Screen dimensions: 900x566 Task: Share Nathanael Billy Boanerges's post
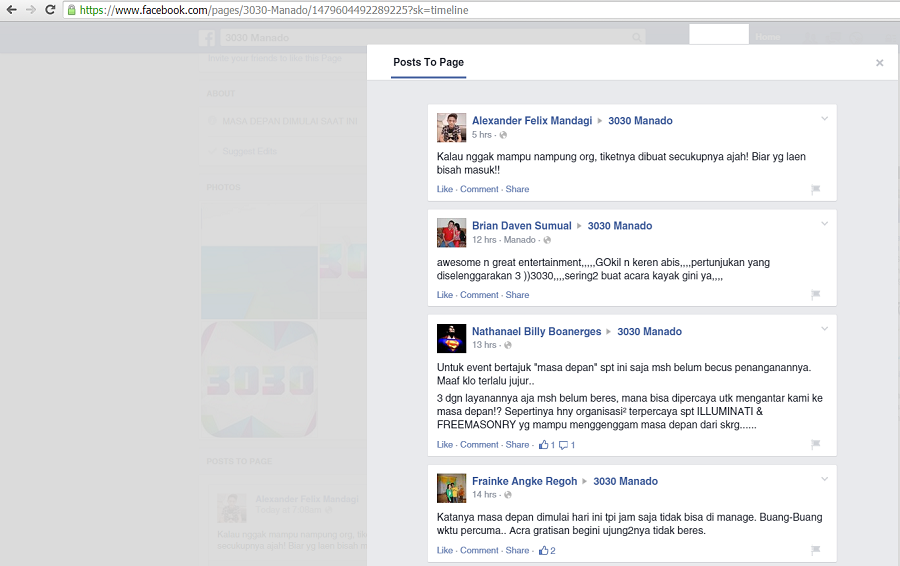(x=517, y=445)
